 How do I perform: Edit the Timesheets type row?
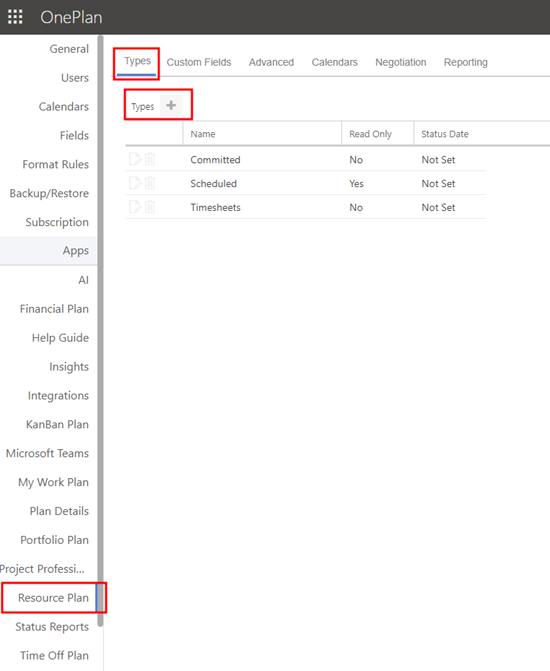[135, 207]
